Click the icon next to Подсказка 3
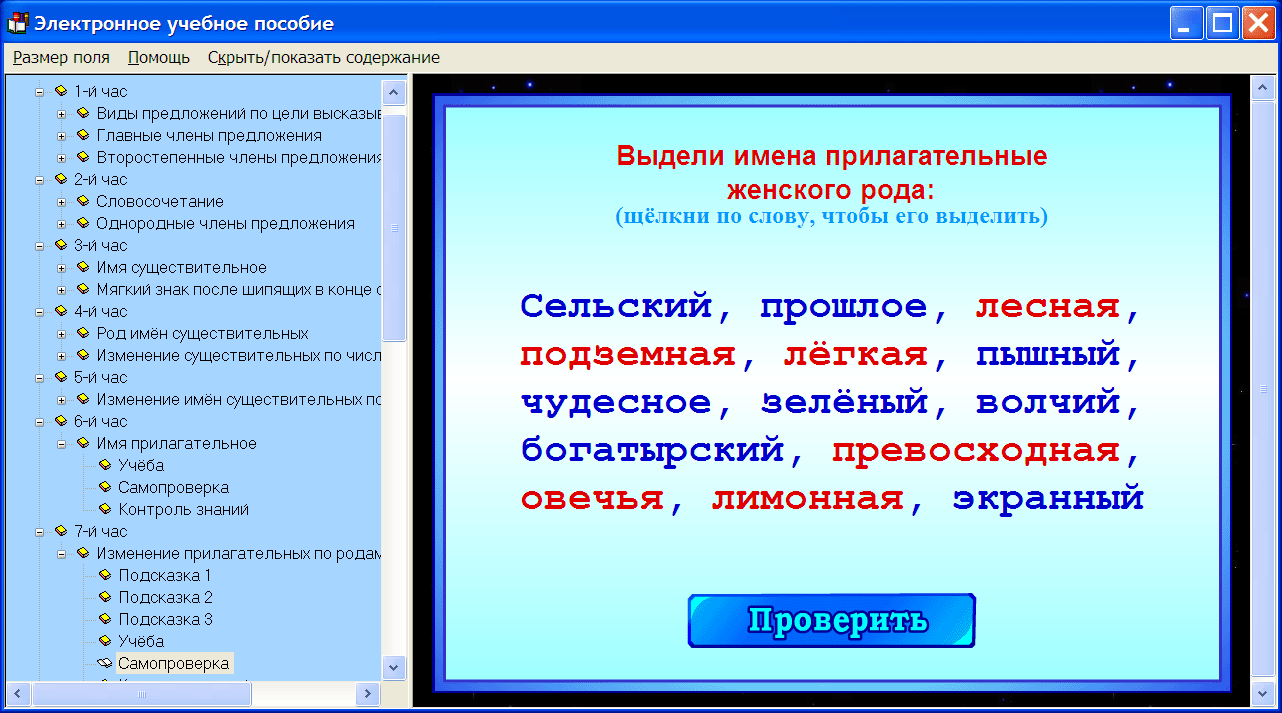 click(103, 617)
